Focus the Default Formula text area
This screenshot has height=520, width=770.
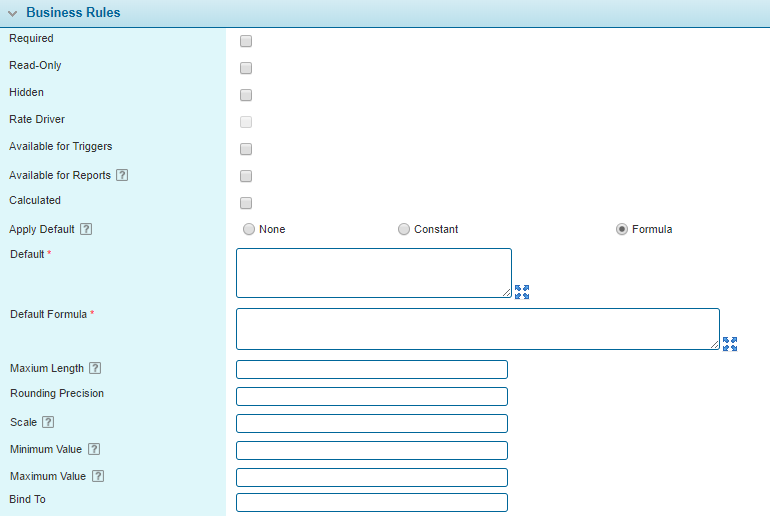(x=477, y=329)
